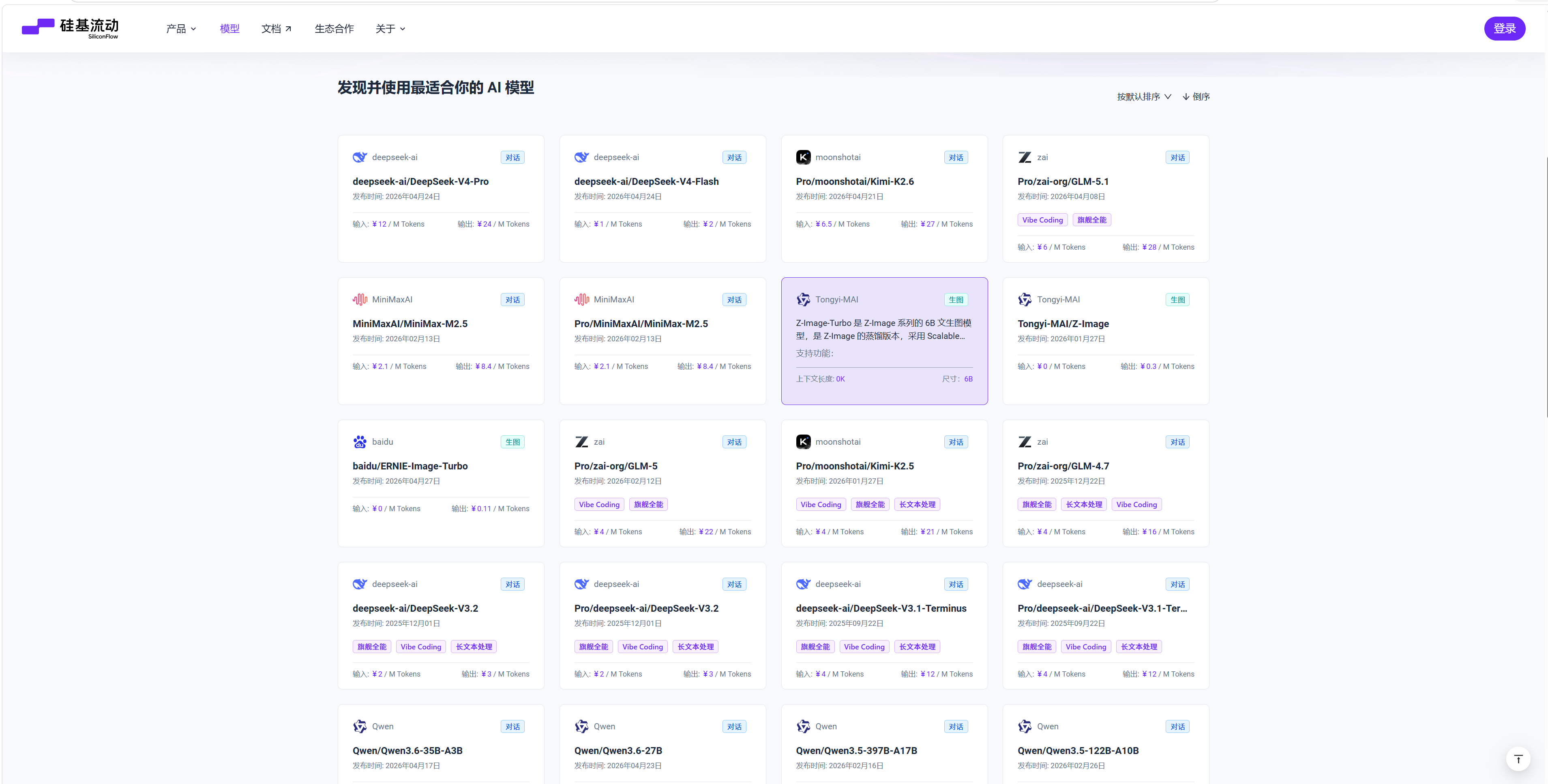Click deepseek icon on deepseek-ai/DeepSeek-V3.2 card

(359, 585)
